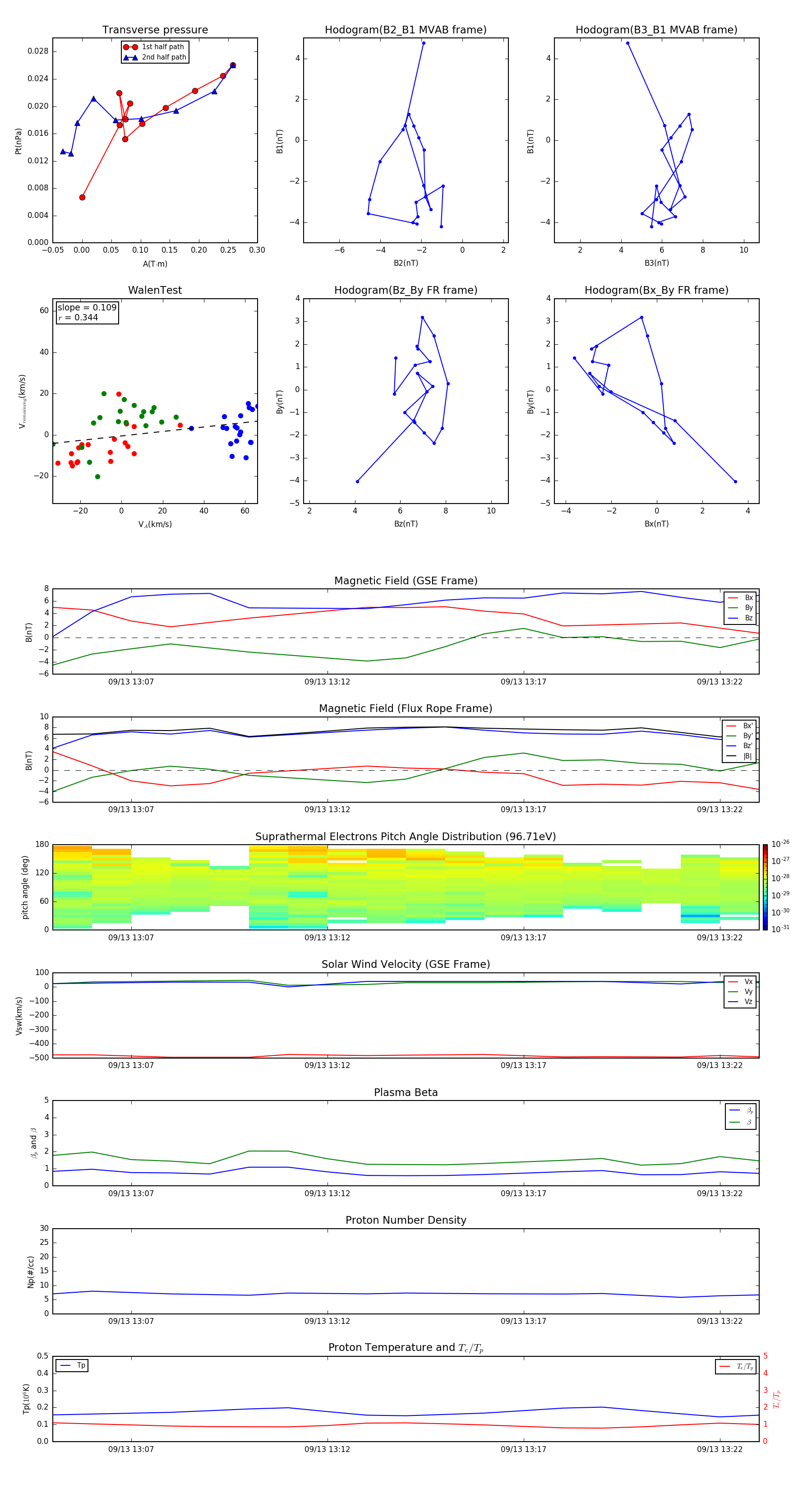812x1489 pixels.
Task: Click the 'Hodogram(Bx_By FR frame)' title
Action: tap(656, 290)
